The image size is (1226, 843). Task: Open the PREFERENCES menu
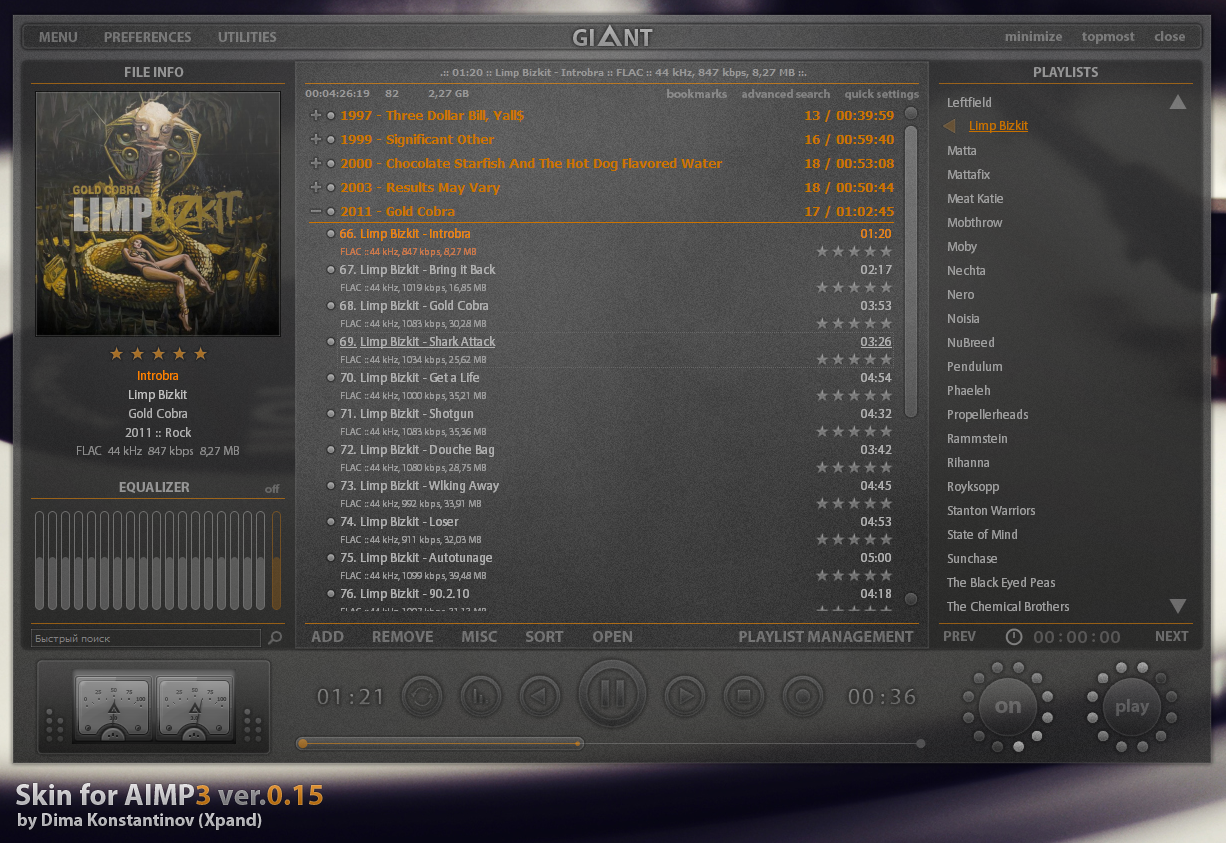(148, 37)
